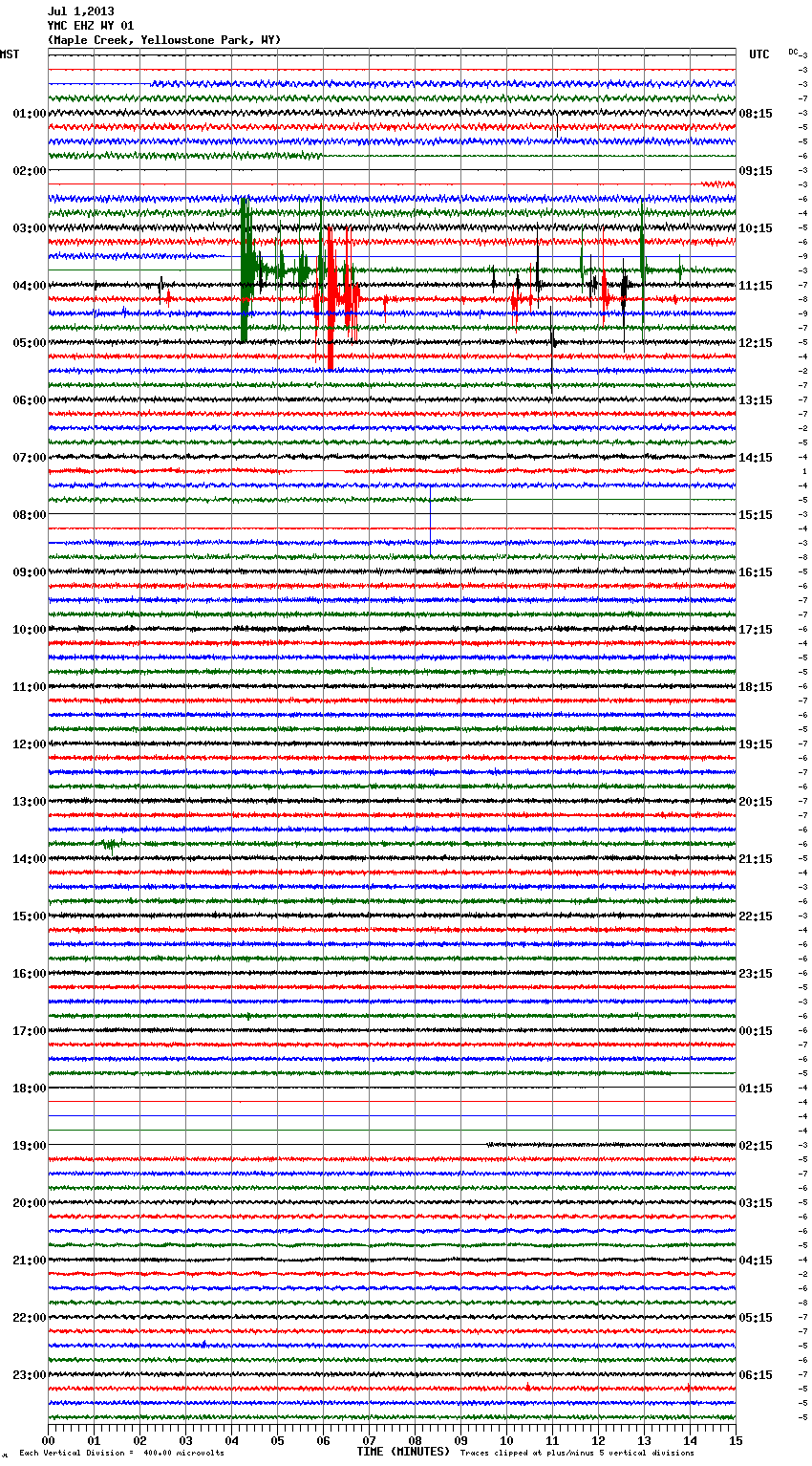Screen dimensions: 812x1466
Task: Click the 06:15 UTC time label
Action: click(756, 1375)
